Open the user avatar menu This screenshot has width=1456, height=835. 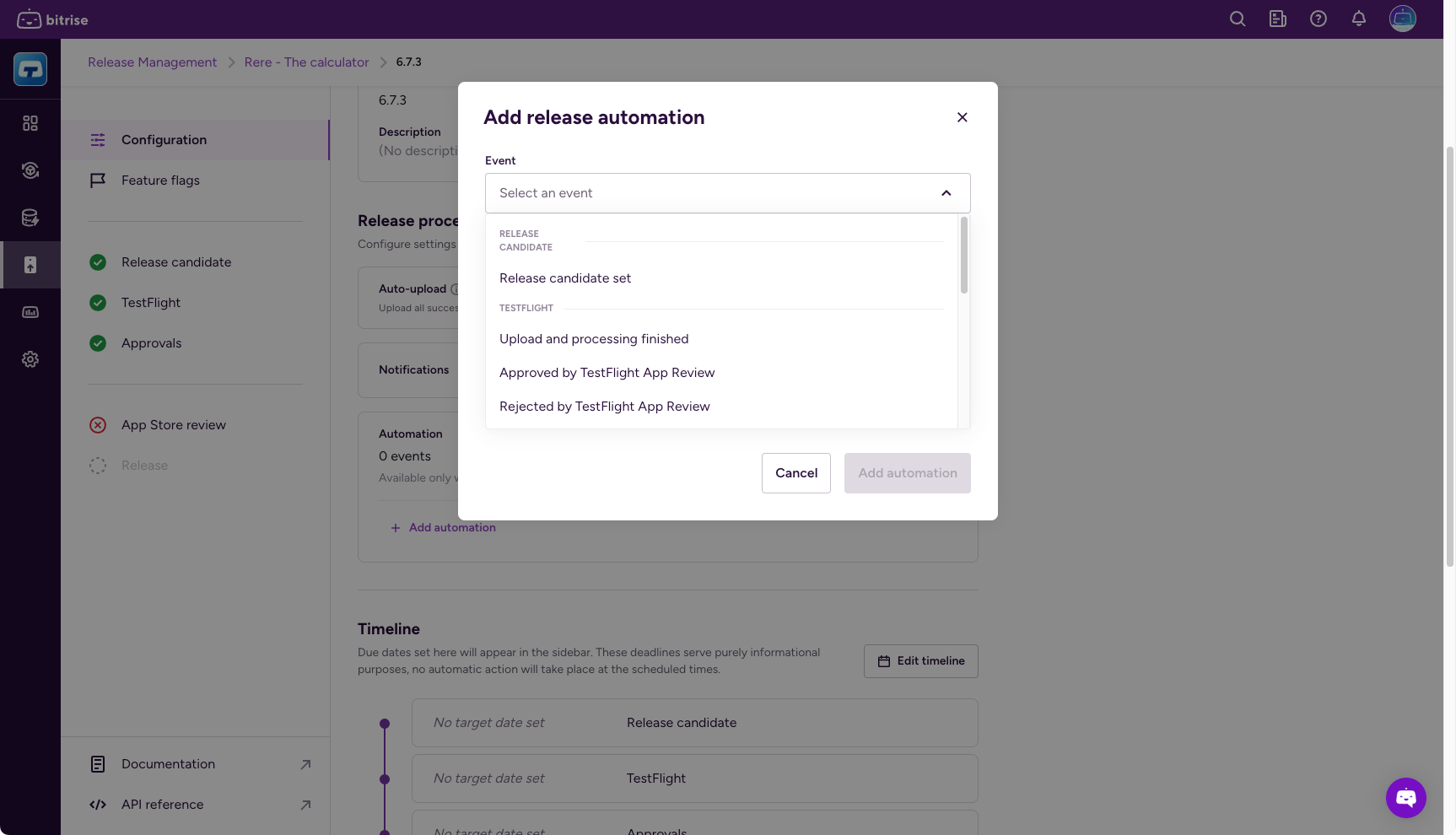[1402, 19]
